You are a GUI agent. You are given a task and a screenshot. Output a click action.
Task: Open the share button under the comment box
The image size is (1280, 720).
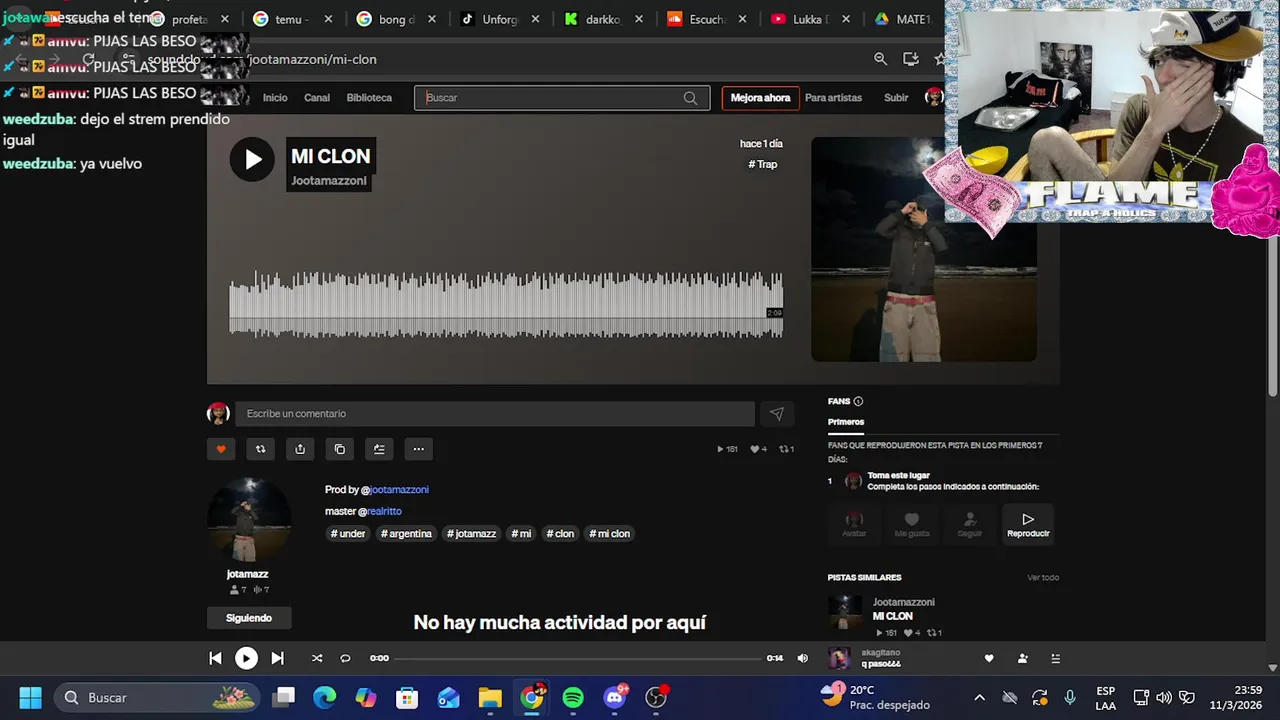tap(300, 449)
